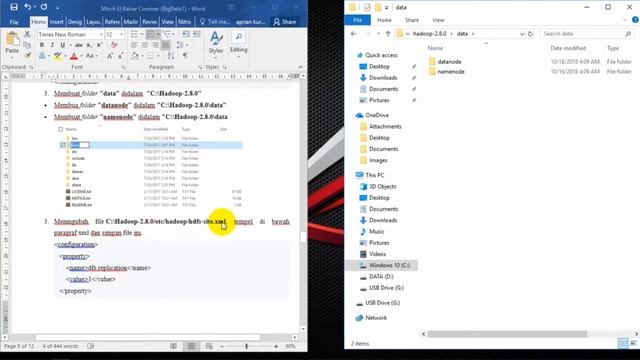Open the font size dropdown
The height and width of the screenshot is (360, 640).
point(122,34)
